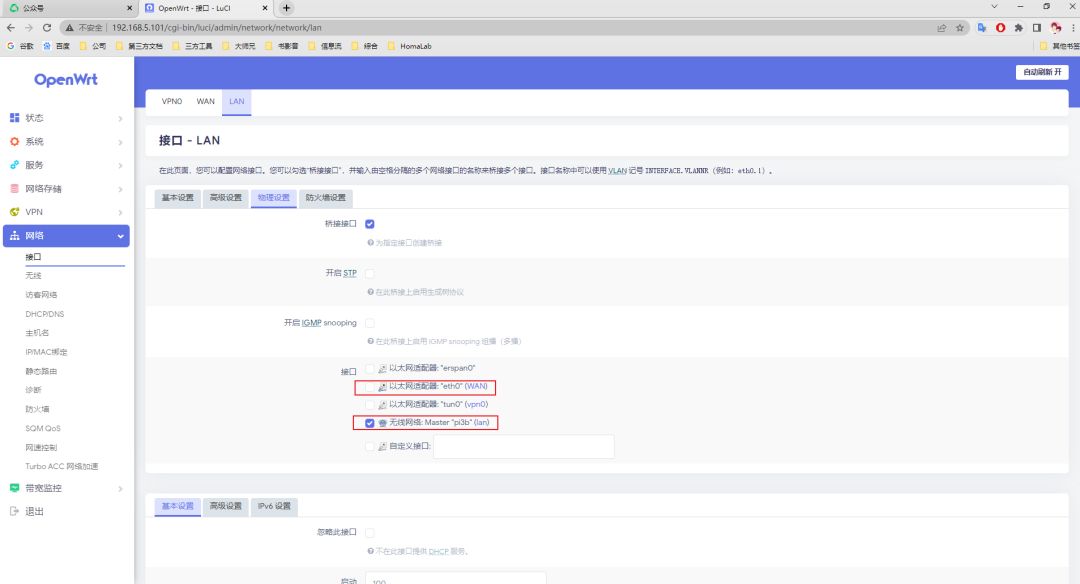The image size is (1080, 584).
Task: Click the browser address bar URL
Action: pos(216,28)
